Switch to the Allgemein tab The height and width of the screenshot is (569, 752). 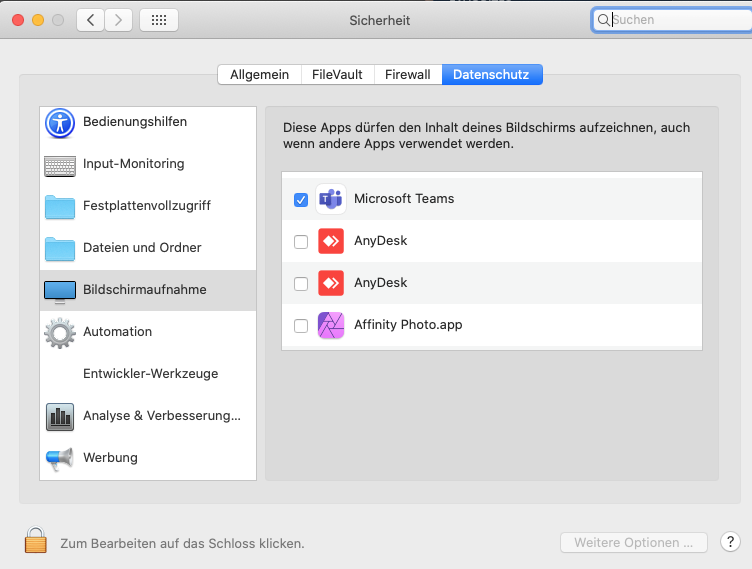coord(259,74)
